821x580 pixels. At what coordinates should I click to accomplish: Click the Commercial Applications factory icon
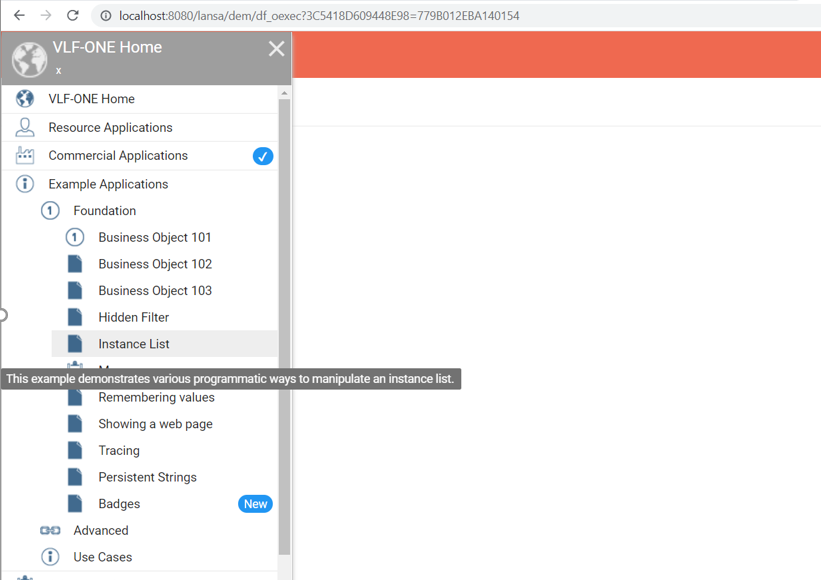pos(24,155)
